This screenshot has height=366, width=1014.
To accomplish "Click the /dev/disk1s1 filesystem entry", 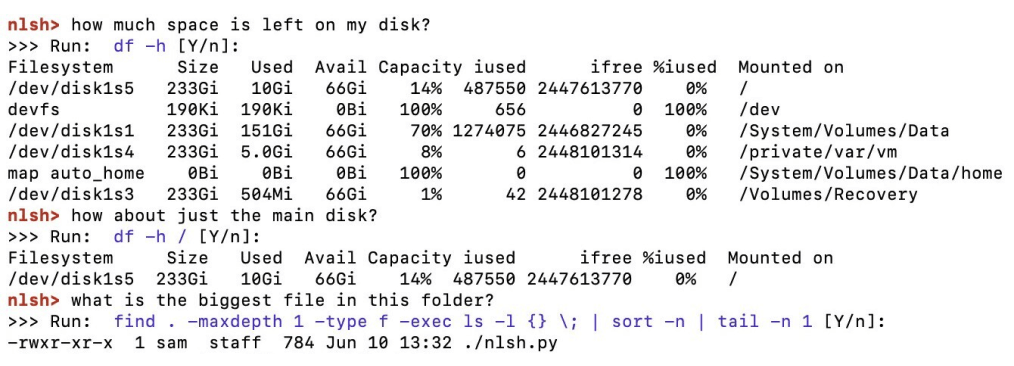I will [x=71, y=131].
